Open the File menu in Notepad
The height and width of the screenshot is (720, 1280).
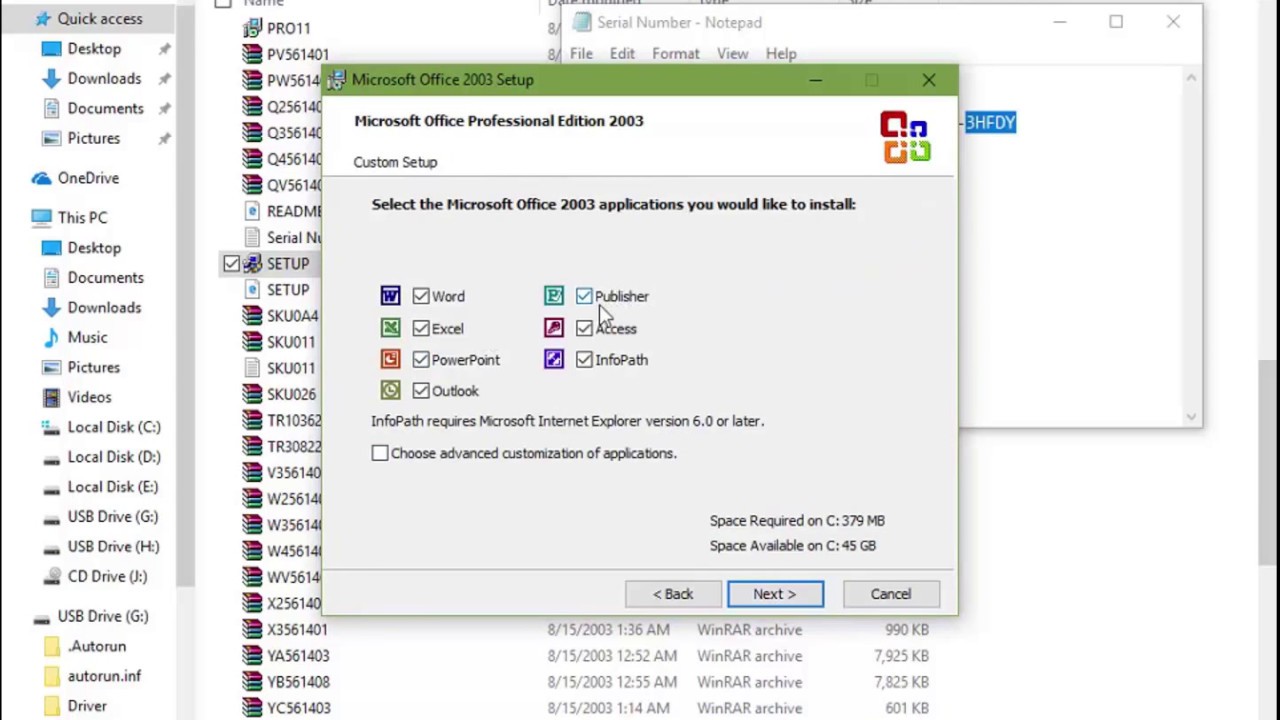(x=581, y=54)
